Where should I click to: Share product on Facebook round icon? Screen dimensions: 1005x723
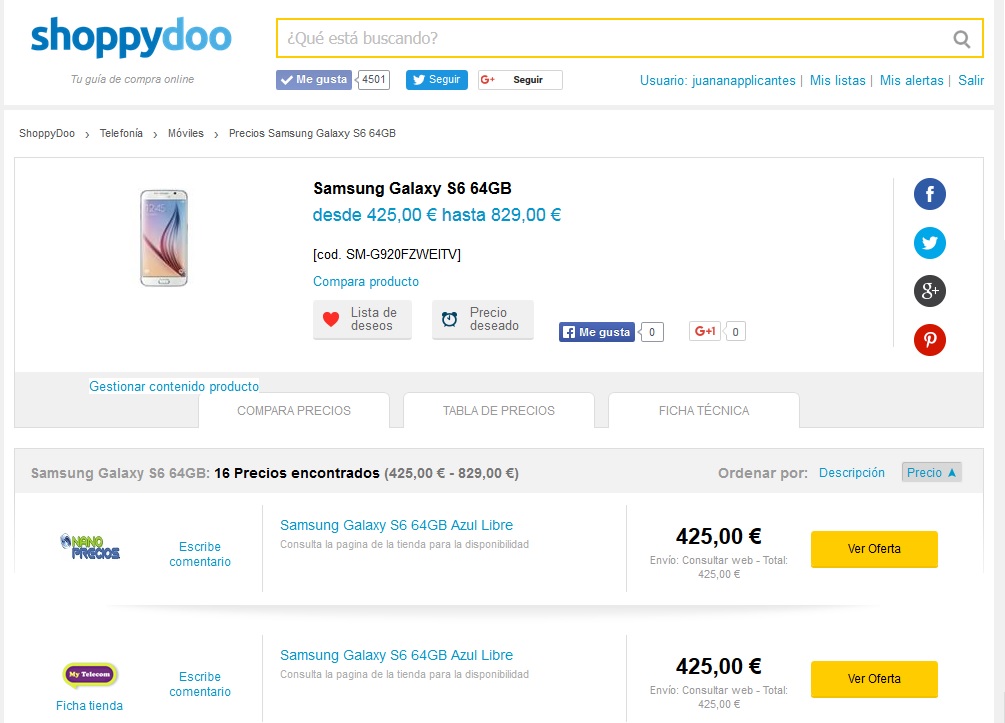(x=930, y=194)
